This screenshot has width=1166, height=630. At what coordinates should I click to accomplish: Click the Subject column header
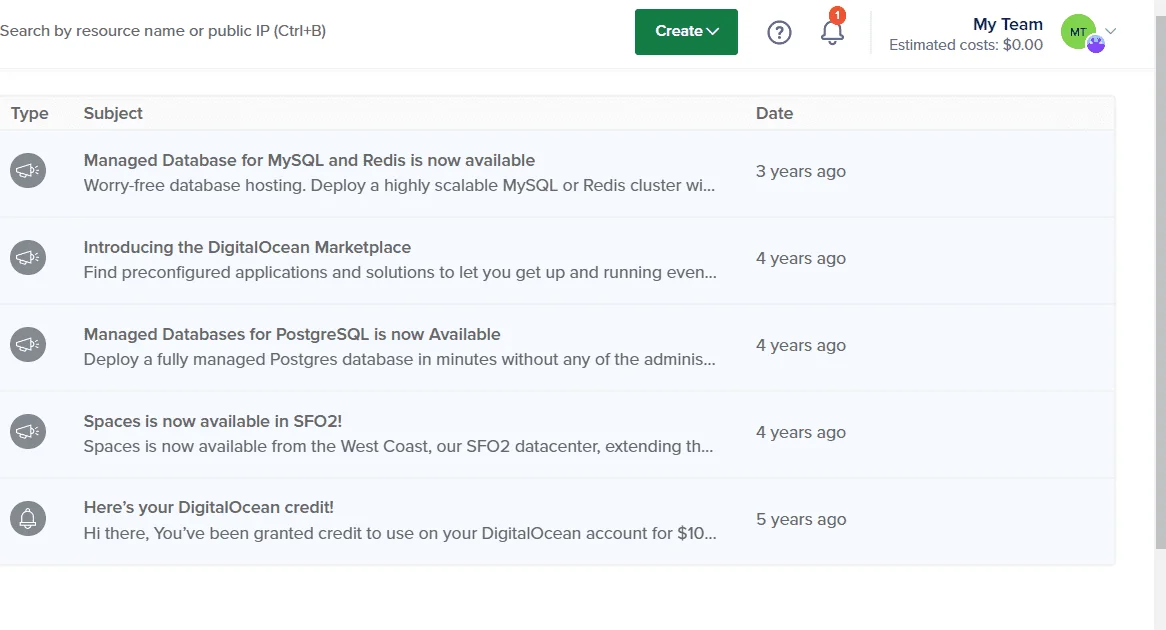coord(113,113)
